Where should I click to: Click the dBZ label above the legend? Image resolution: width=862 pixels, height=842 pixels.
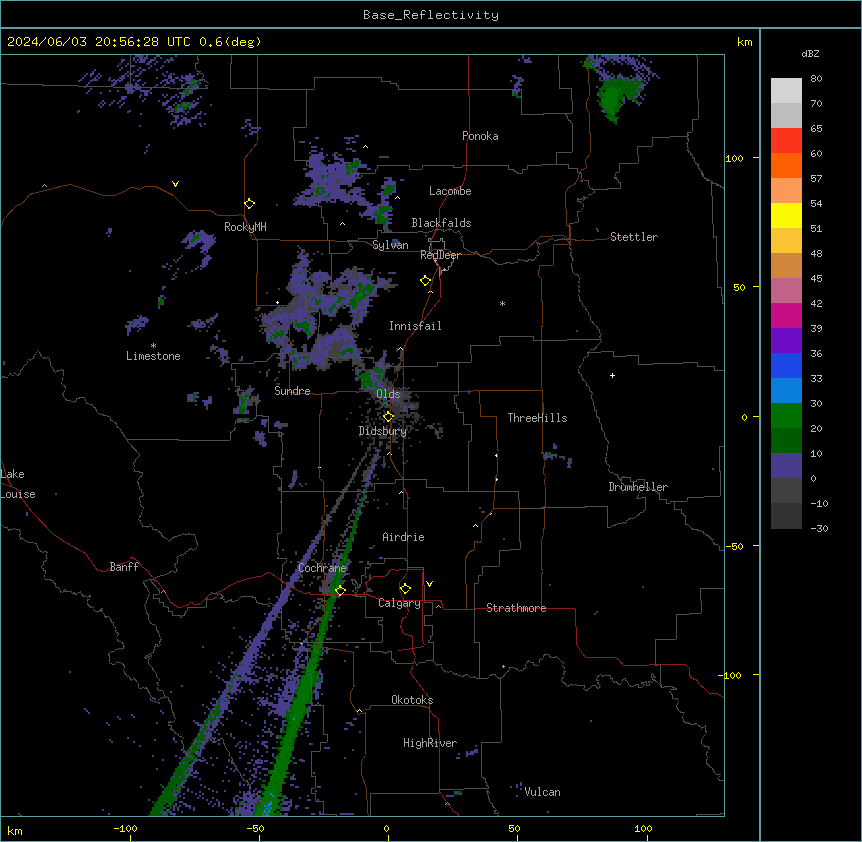[810, 54]
